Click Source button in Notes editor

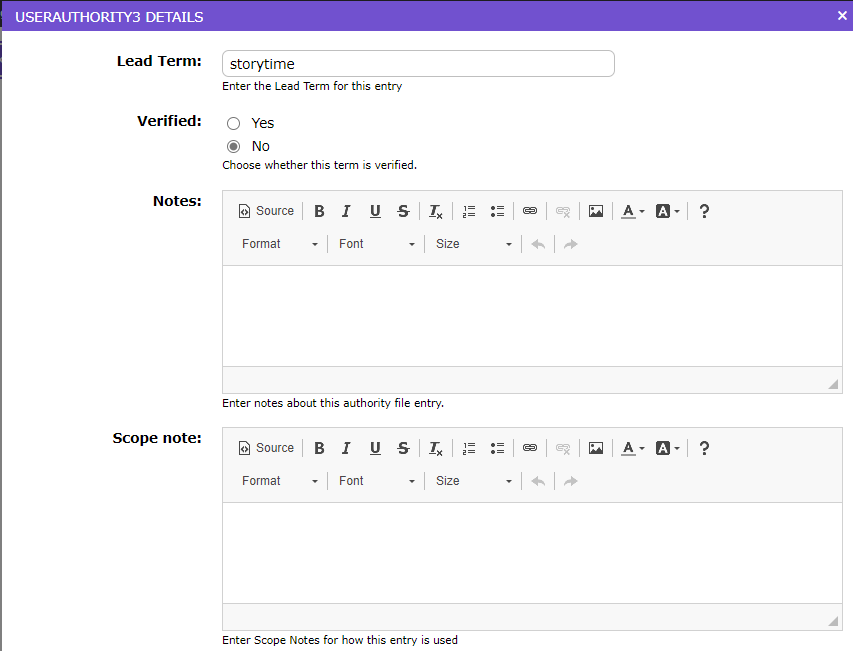coord(266,211)
